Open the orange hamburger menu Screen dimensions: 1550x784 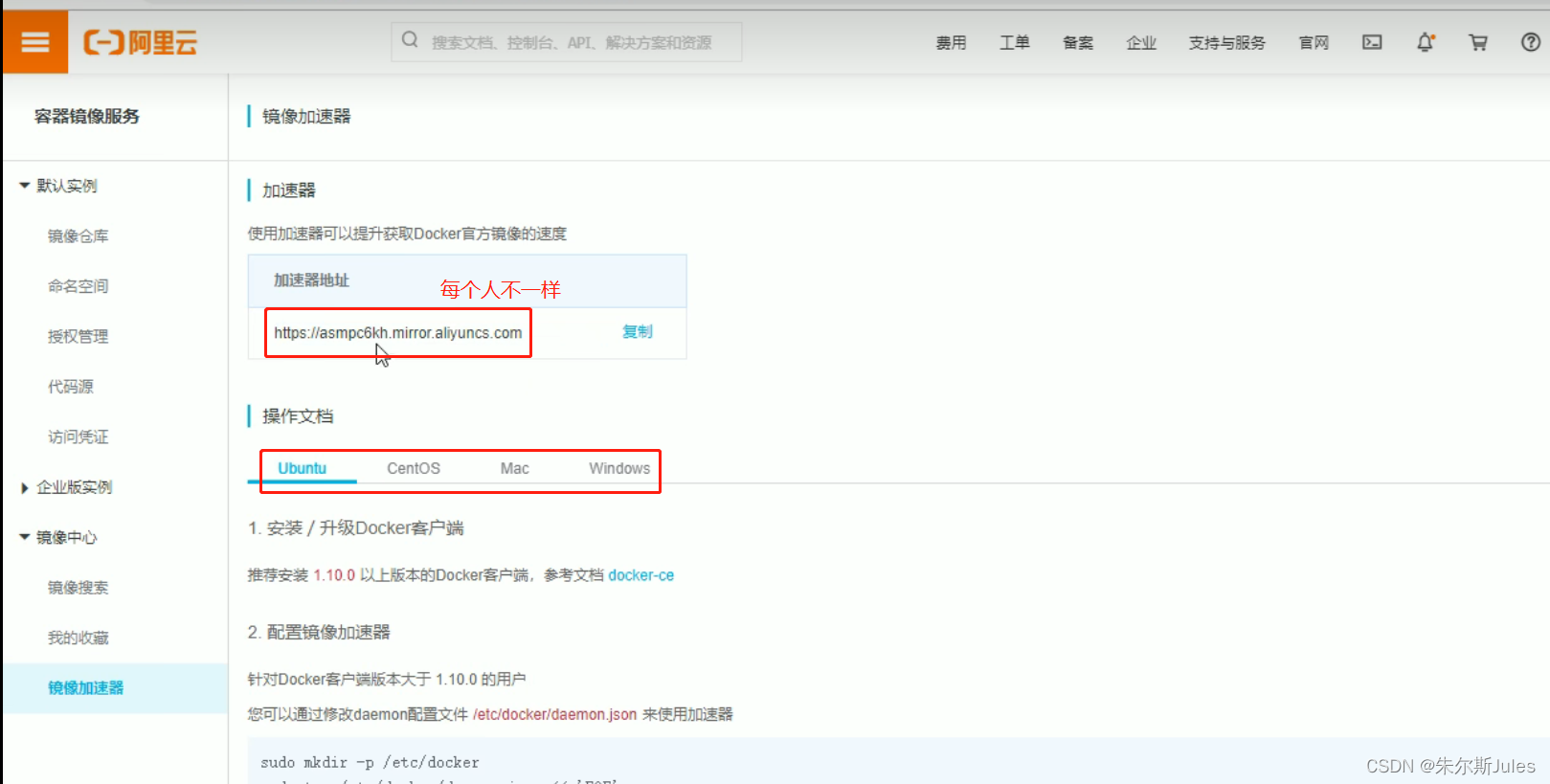35,42
